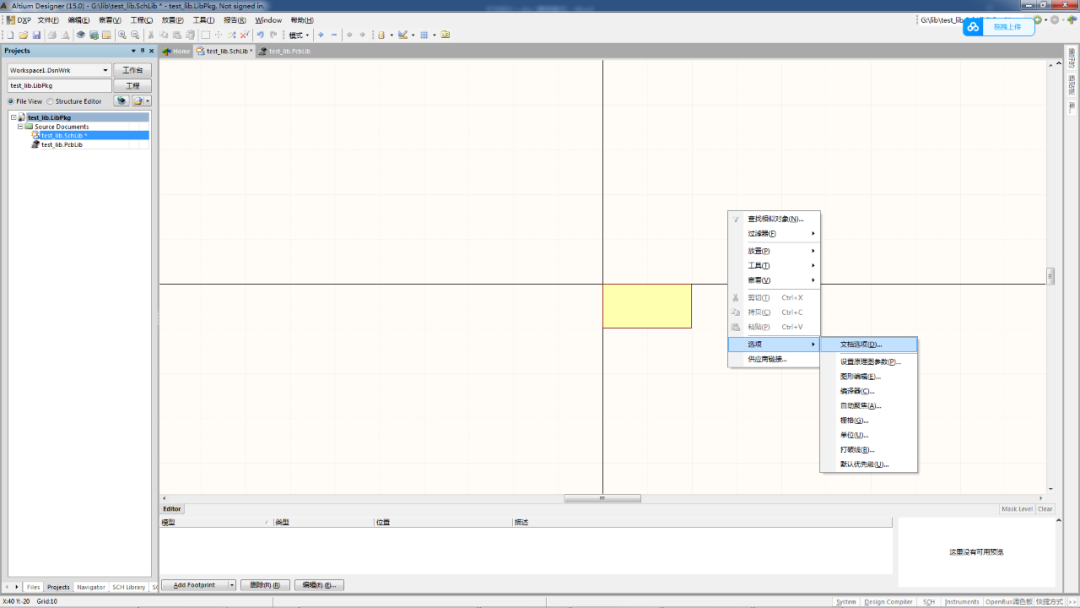Click the 删除(R) delete button below Editor
Image resolution: width=1080 pixels, height=608 pixels.
tap(264, 585)
